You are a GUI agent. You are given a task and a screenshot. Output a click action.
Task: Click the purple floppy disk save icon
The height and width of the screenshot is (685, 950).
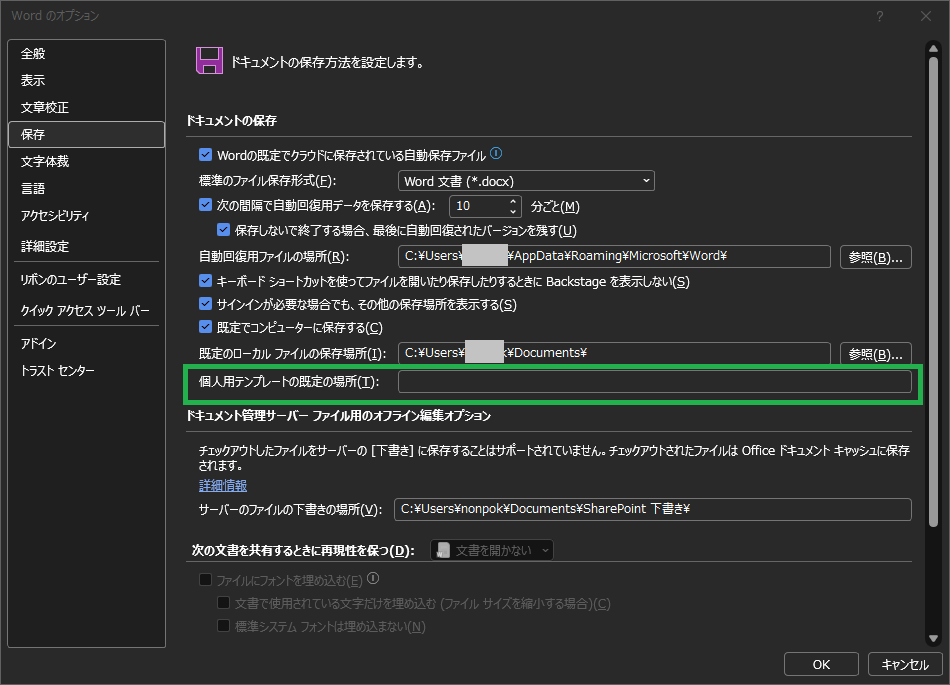[209, 61]
